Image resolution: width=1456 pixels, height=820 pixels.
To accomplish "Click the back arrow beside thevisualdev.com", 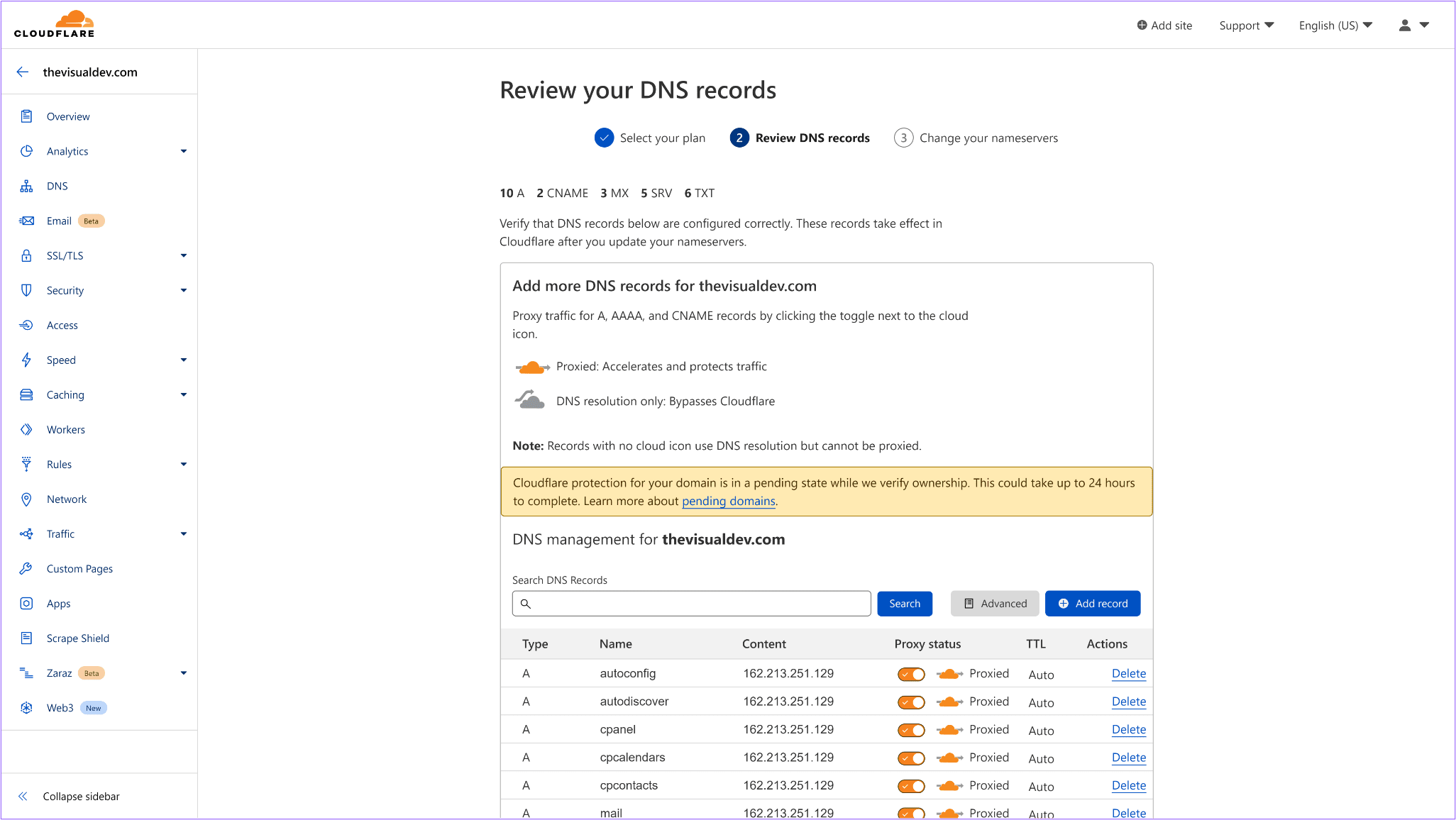I will point(23,72).
